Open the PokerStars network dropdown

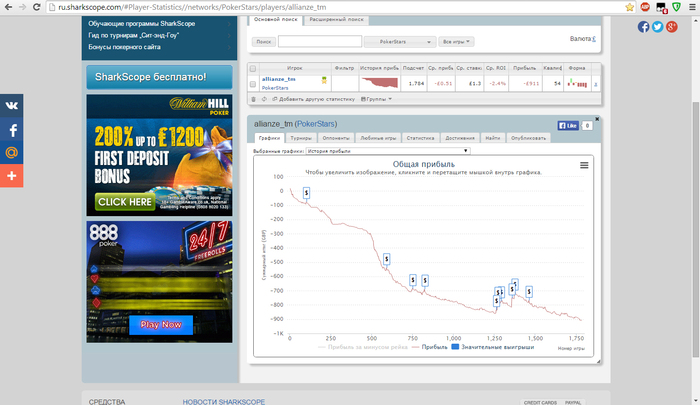400,42
